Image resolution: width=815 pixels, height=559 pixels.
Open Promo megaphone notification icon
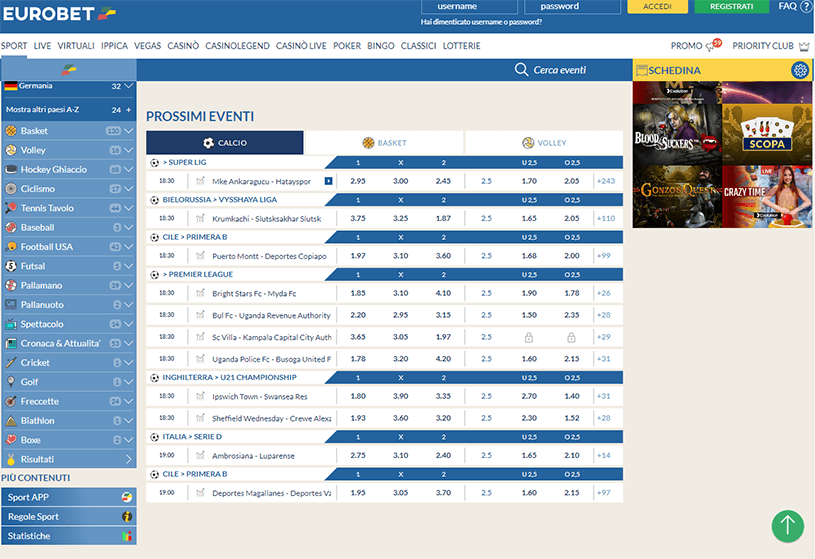pyautogui.click(x=713, y=45)
